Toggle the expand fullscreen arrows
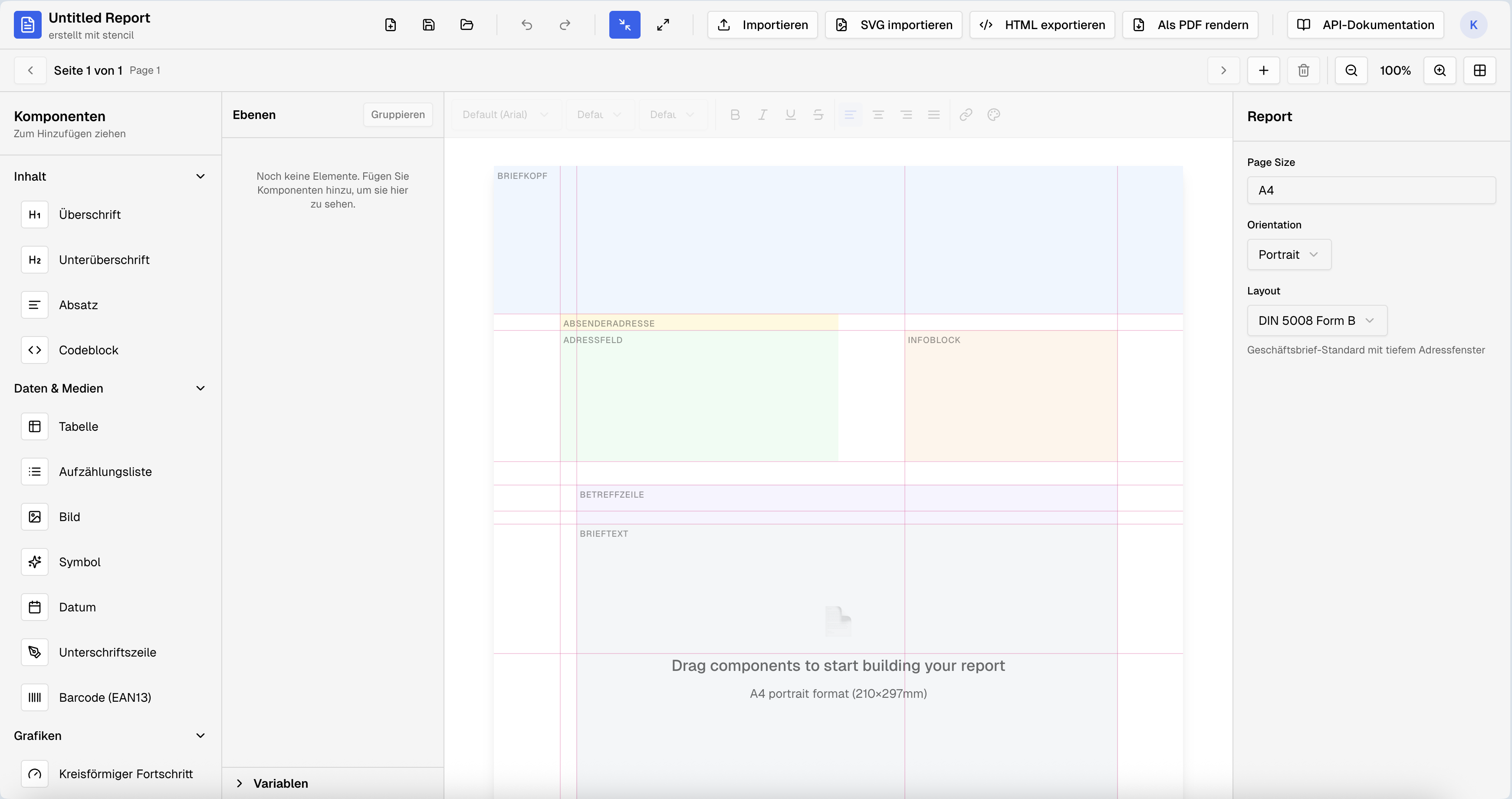The width and height of the screenshot is (1512, 799). (x=663, y=25)
